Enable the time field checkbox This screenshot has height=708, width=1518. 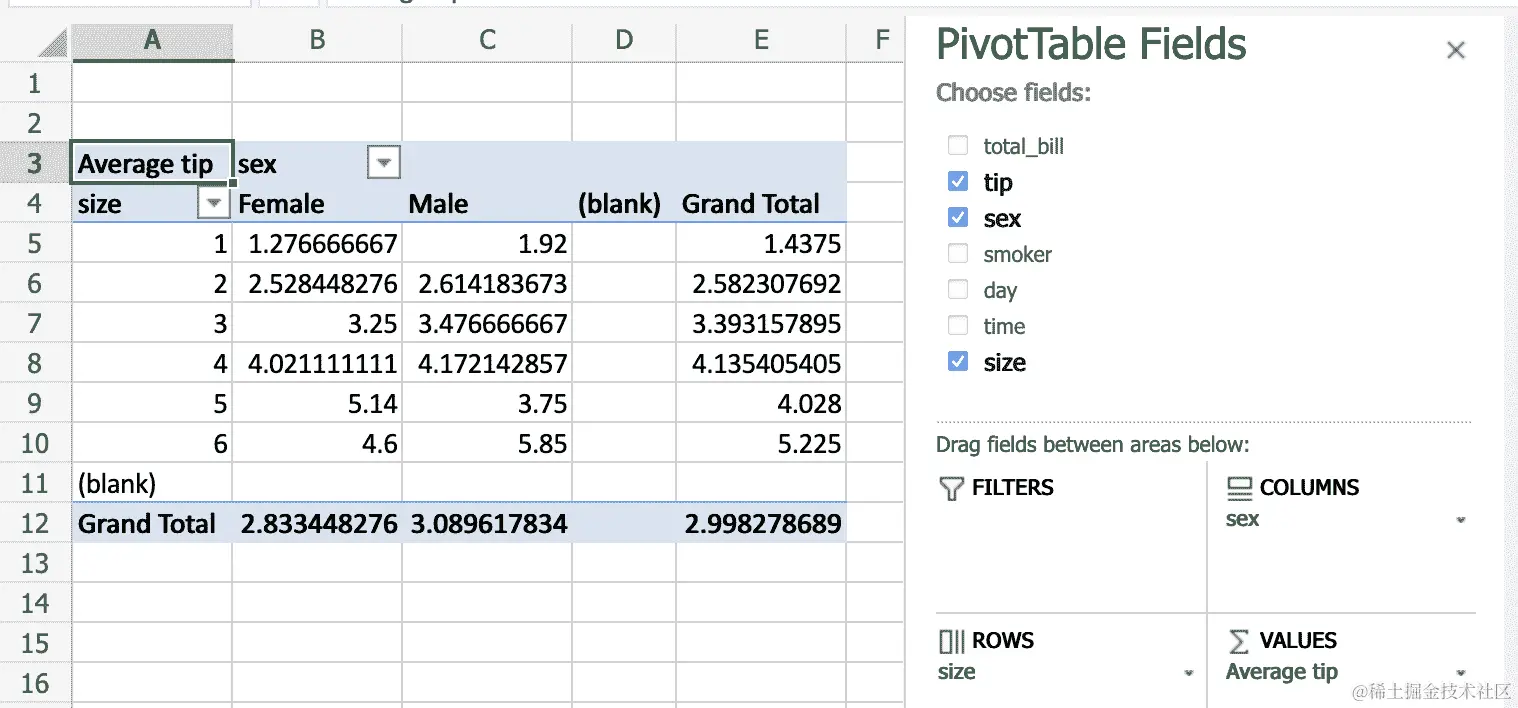point(957,326)
